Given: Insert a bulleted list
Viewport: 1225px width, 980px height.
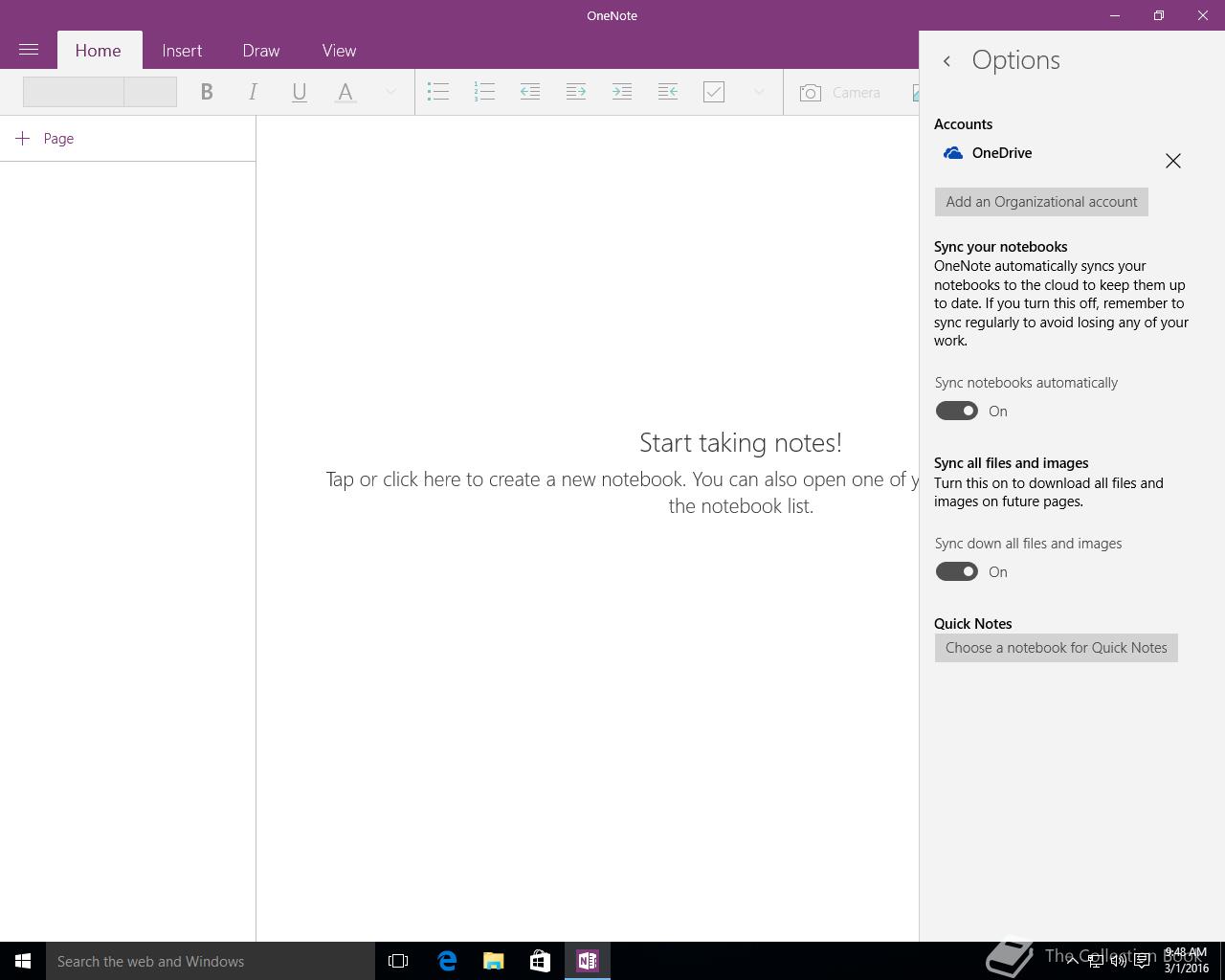Looking at the screenshot, I should point(438,92).
